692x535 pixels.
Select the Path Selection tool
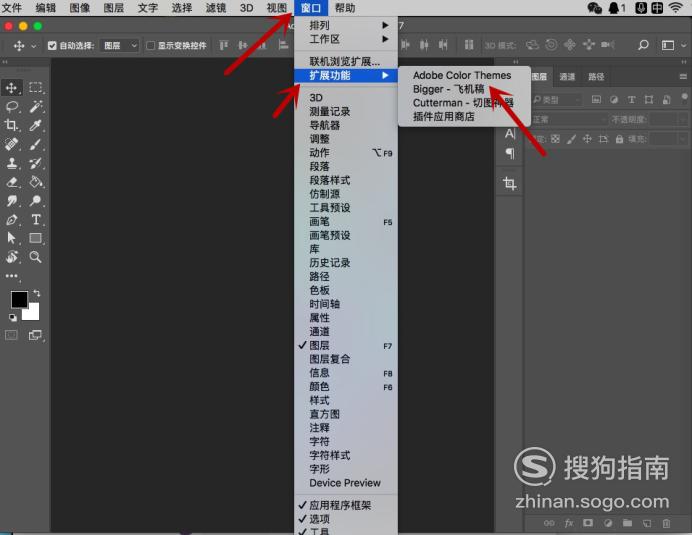tap(11, 238)
